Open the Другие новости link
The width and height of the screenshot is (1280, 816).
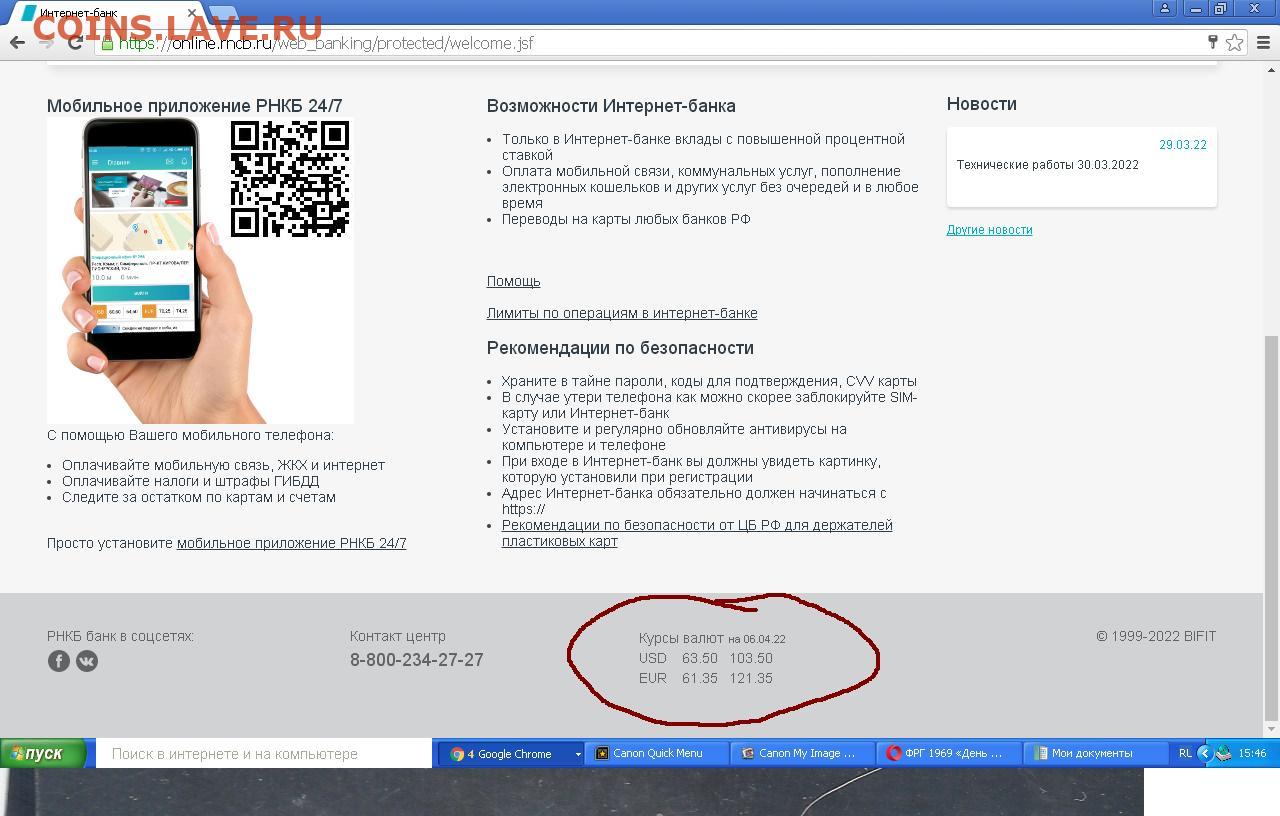pyautogui.click(x=989, y=230)
